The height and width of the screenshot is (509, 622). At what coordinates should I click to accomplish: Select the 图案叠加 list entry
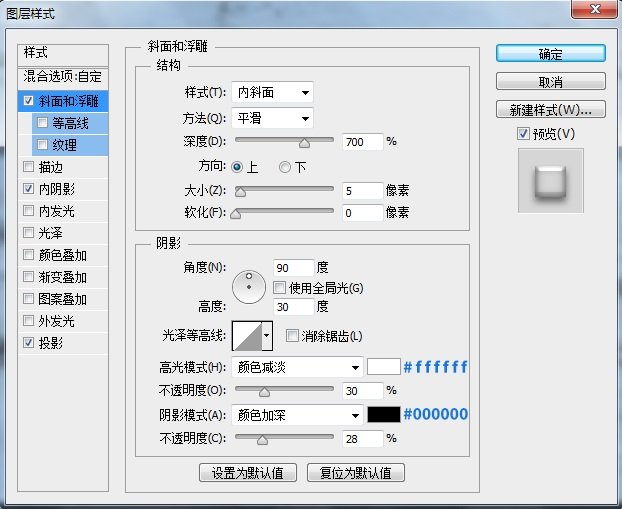click(x=63, y=299)
